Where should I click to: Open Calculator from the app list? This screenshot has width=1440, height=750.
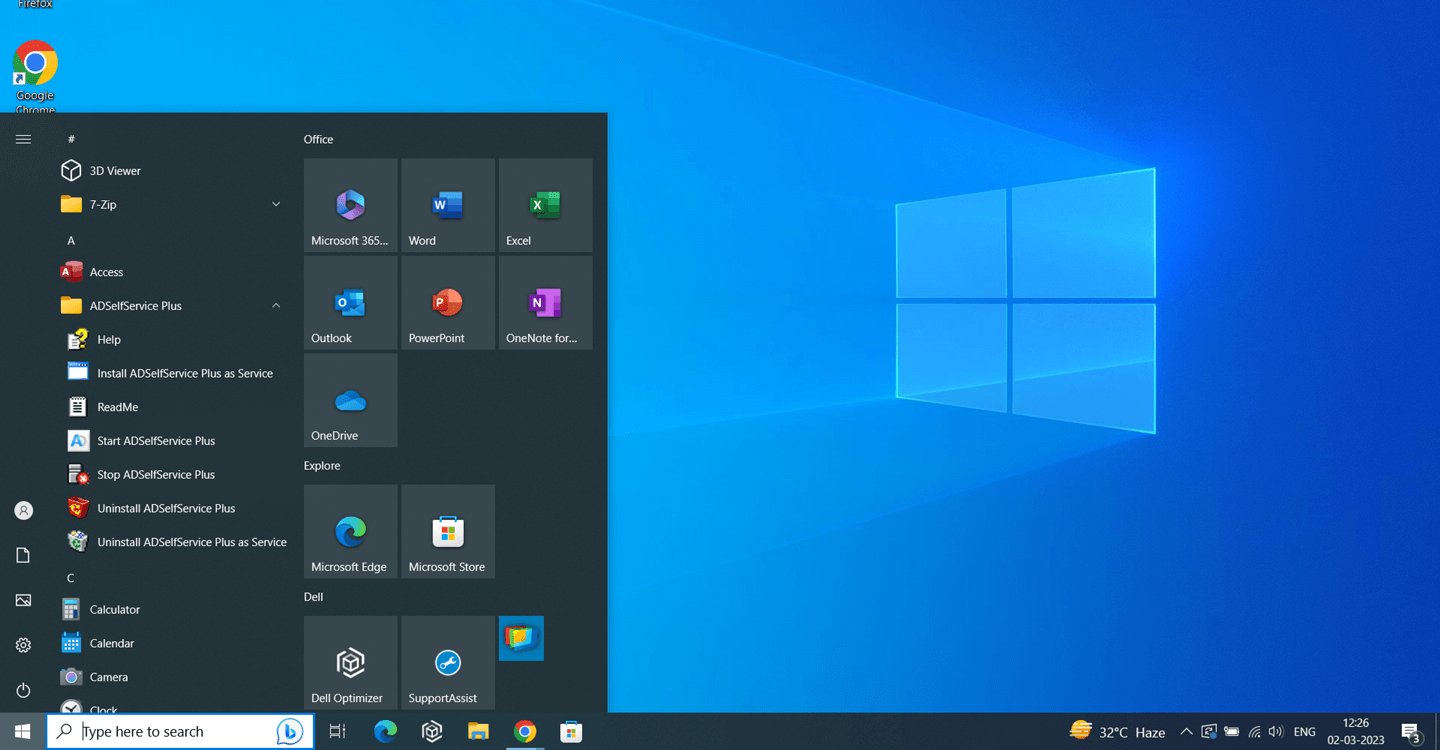click(115, 610)
